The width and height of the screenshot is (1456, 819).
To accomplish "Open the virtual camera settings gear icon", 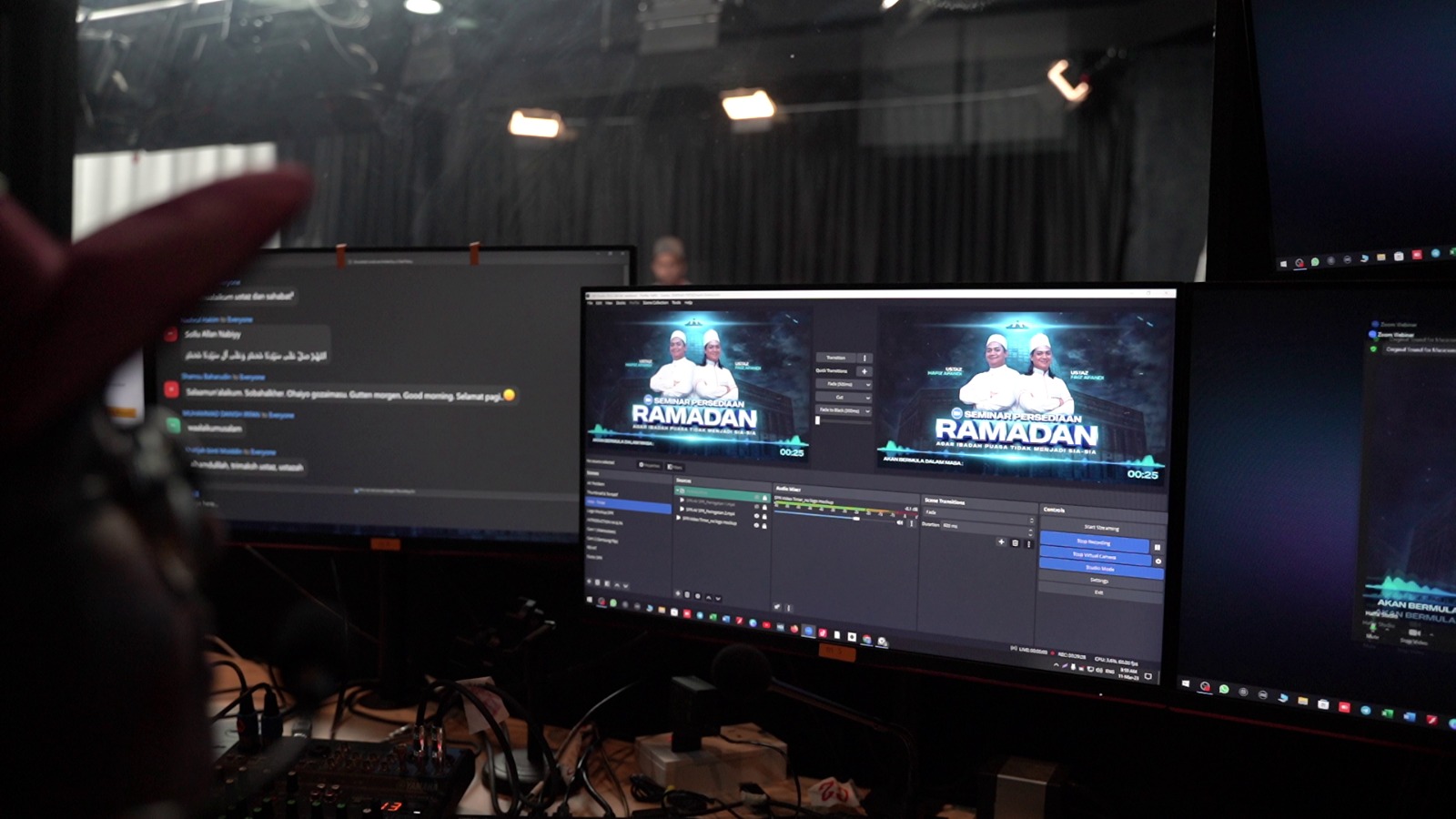I will pos(1158,561).
